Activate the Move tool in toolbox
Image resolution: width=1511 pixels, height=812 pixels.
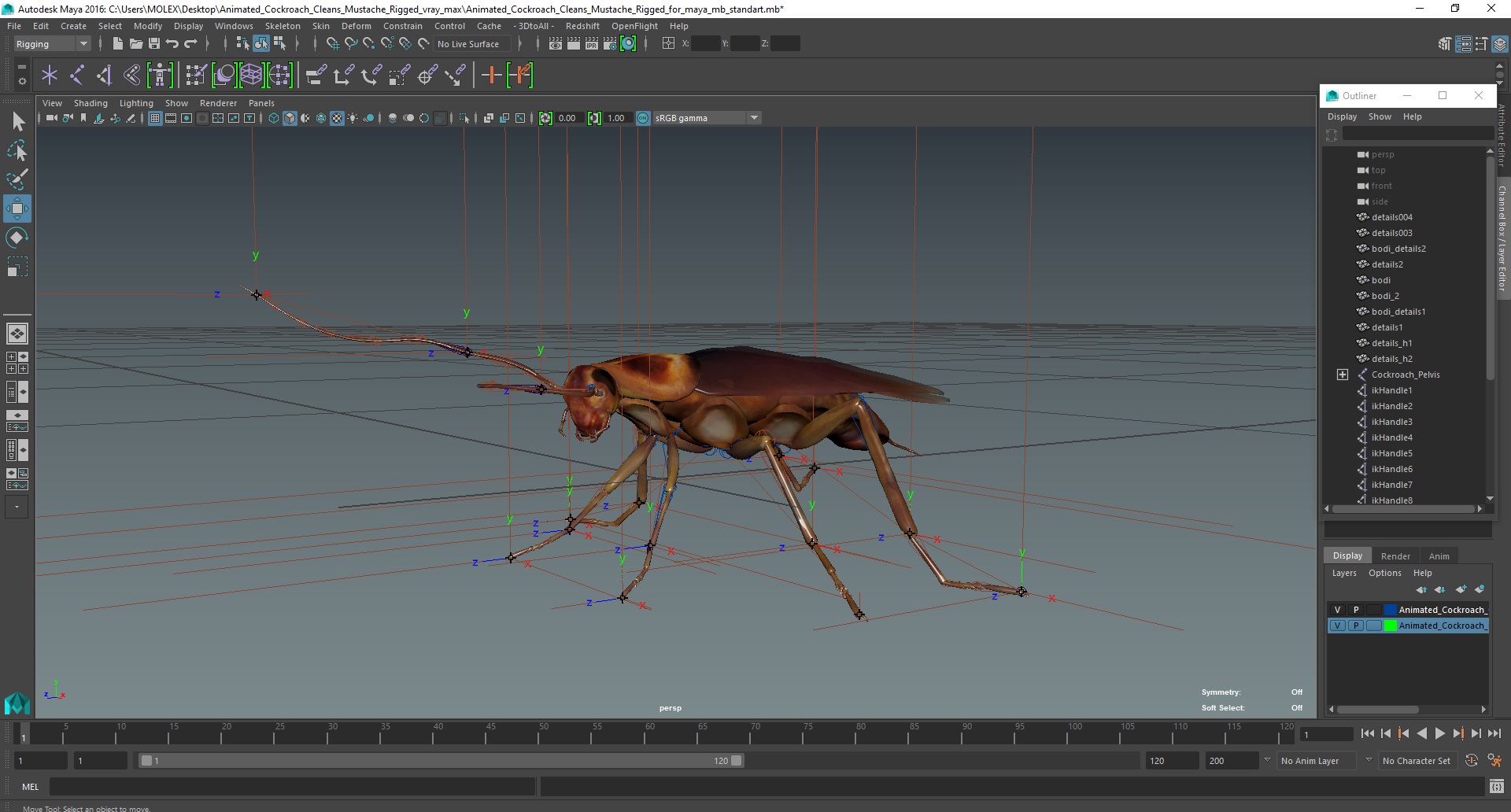[x=17, y=209]
